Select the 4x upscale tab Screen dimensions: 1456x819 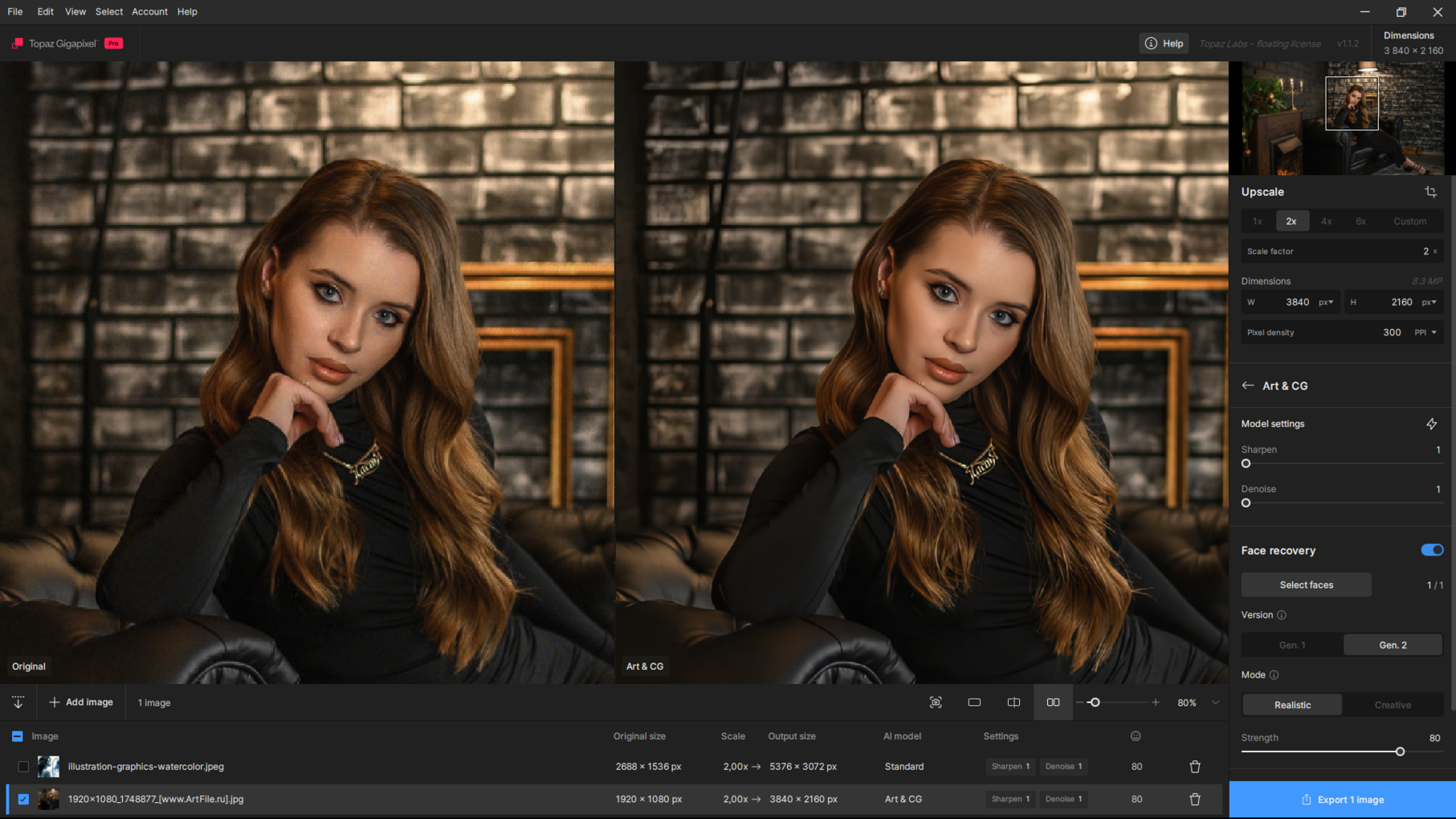tap(1326, 222)
